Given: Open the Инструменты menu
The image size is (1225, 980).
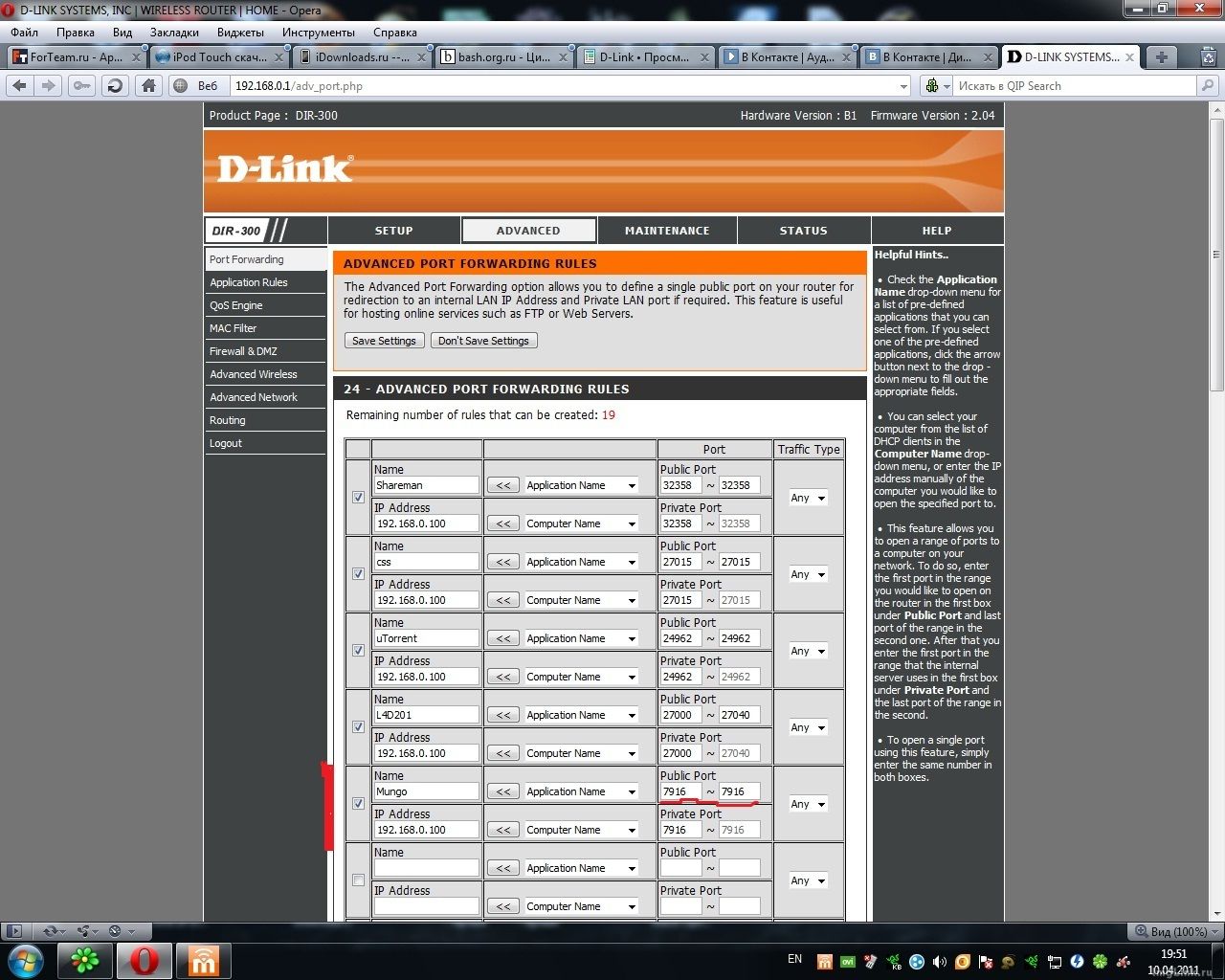Looking at the screenshot, I should [x=319, y=32].
